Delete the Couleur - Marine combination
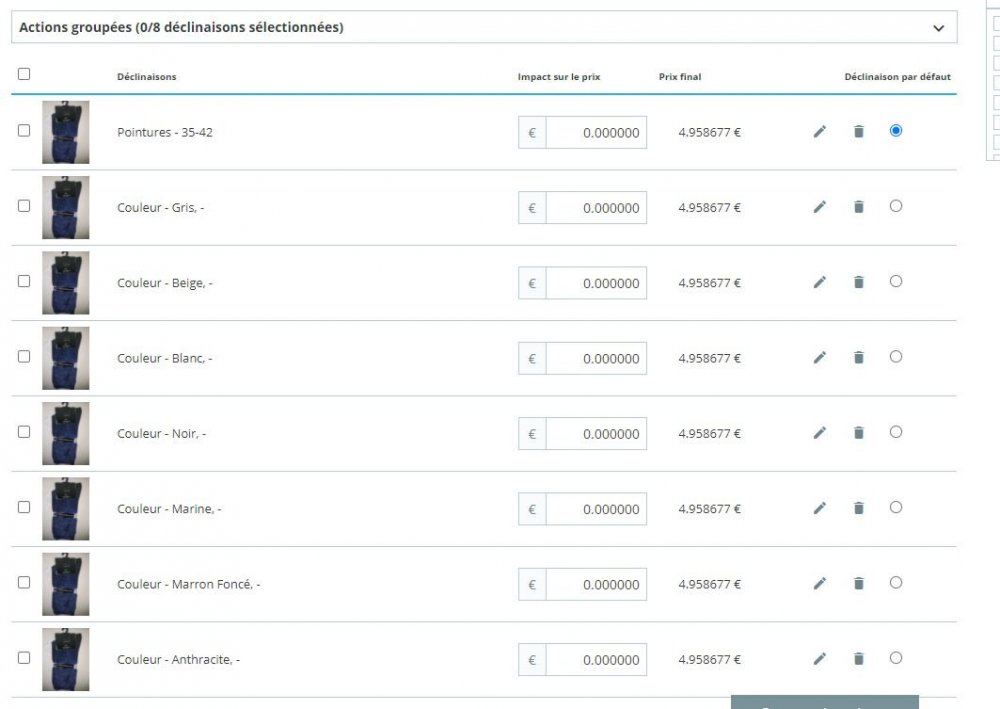This screenshot has height=709, width=1000. coord(858,508)
